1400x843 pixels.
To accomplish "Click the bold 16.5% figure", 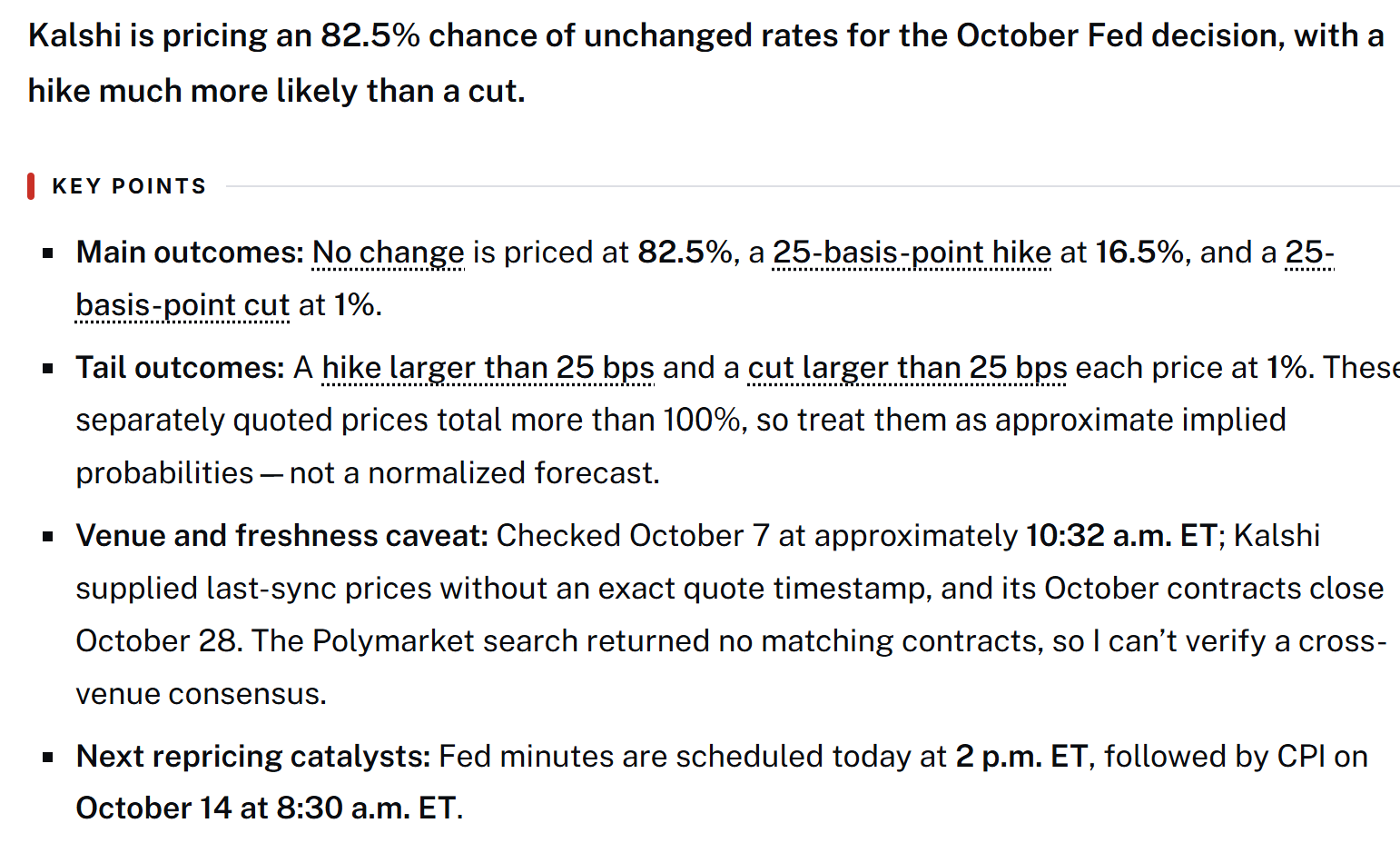I will pos(1139,253).
